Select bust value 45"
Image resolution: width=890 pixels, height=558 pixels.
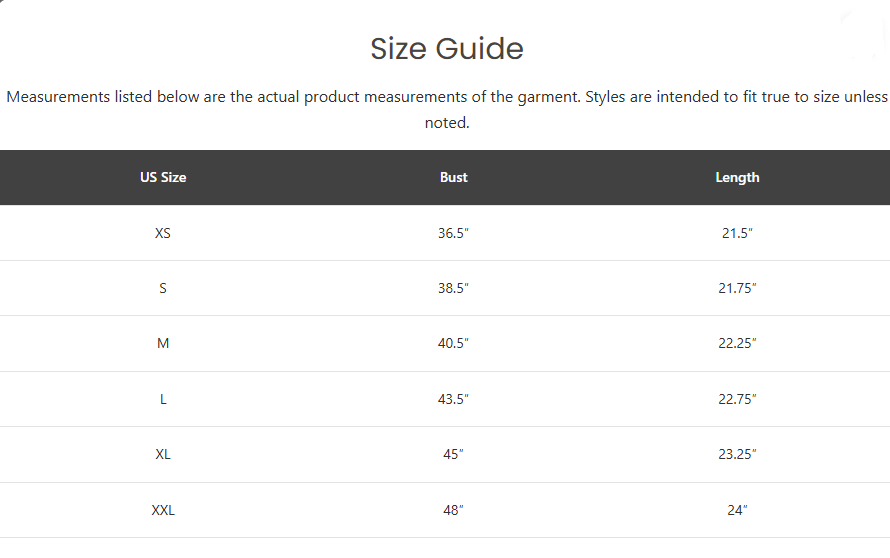tap(454, 454)
